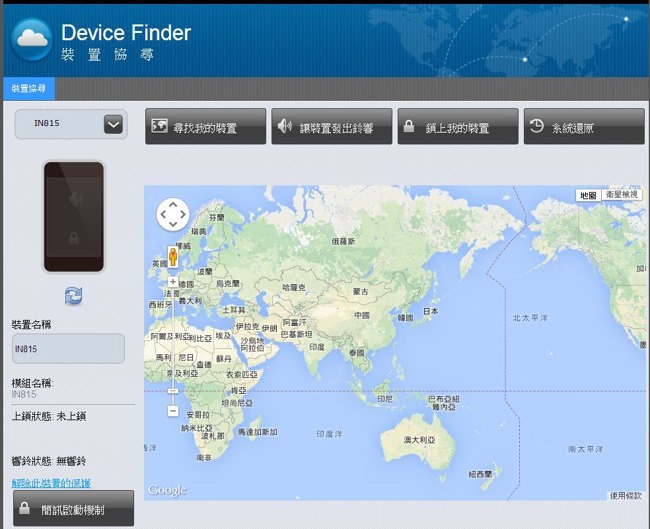This screenshot has height=529, width=650.
Task: Click the 泰國 label on map
Action: [357, 353]
